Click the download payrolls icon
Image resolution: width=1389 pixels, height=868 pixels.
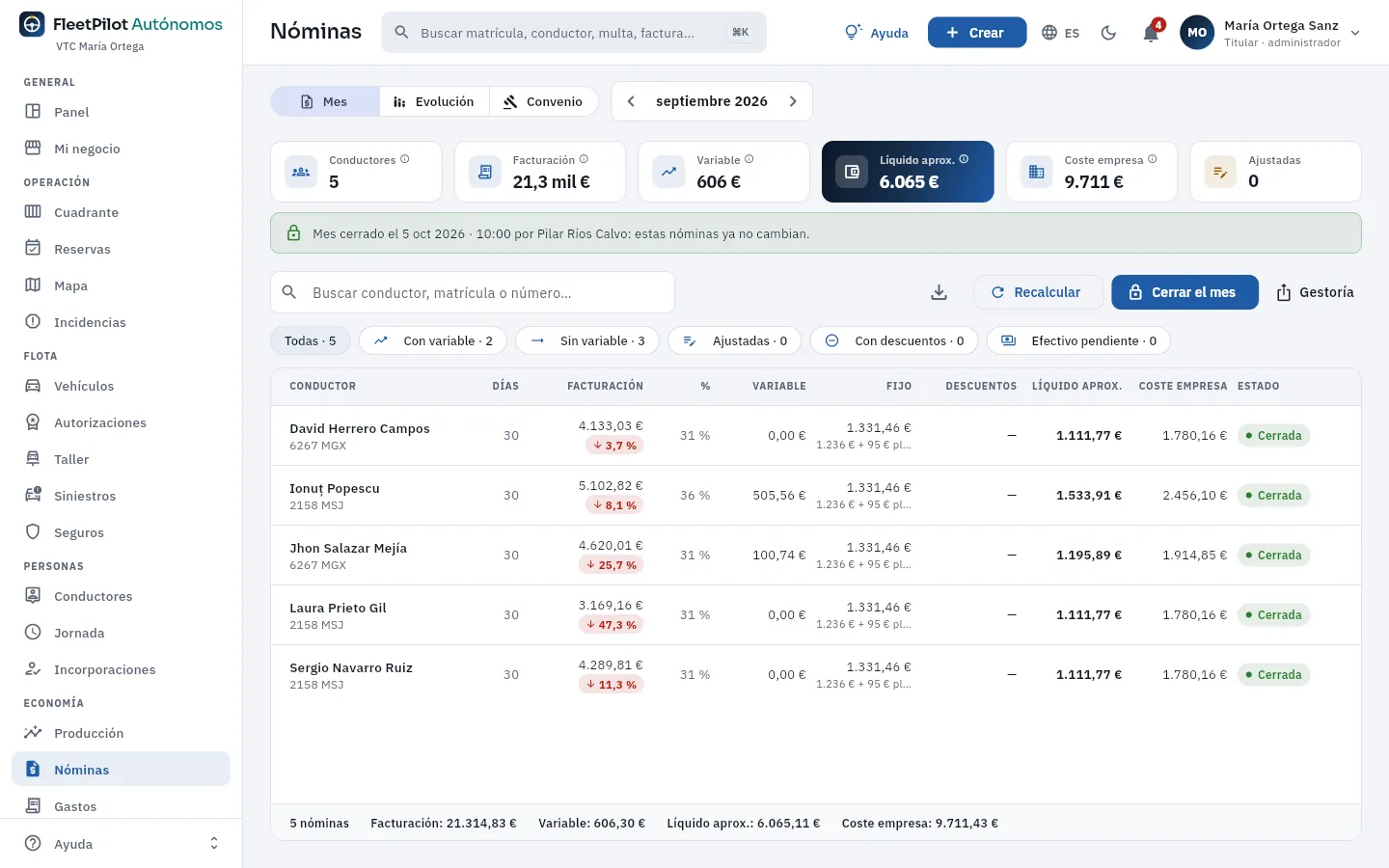[x=939, y=292]
